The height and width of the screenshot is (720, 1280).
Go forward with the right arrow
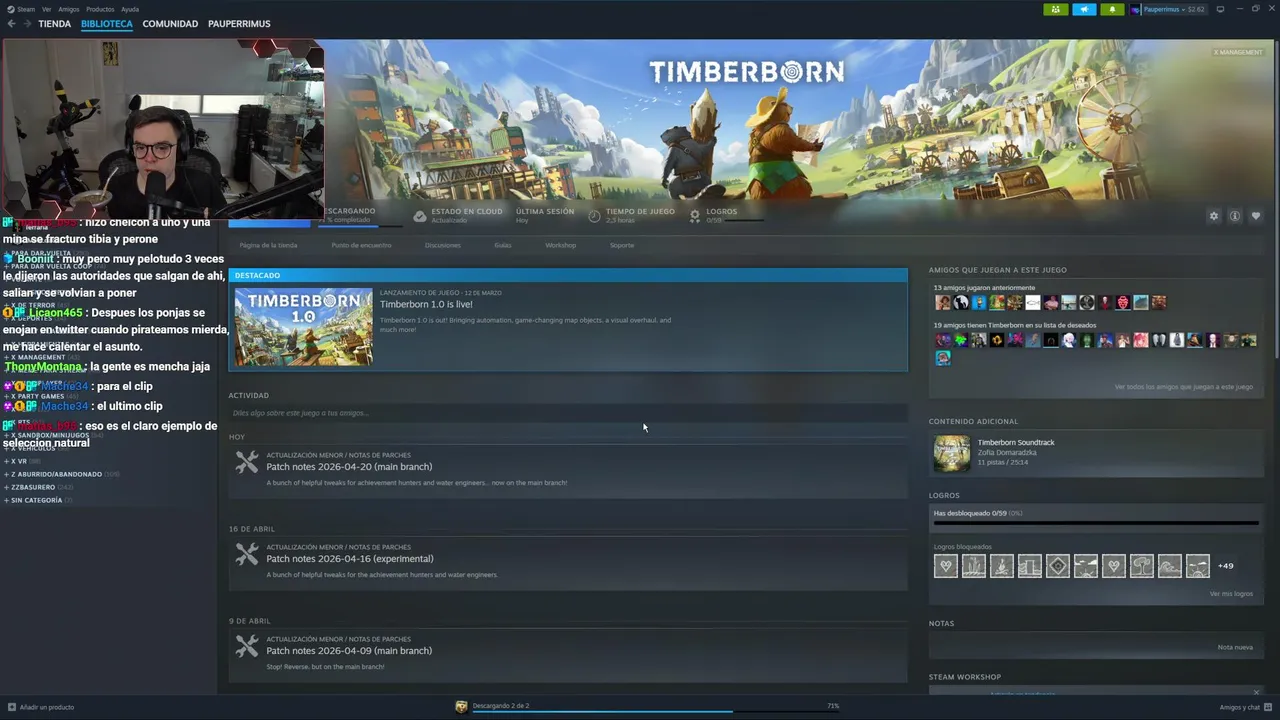coord(27,23)
